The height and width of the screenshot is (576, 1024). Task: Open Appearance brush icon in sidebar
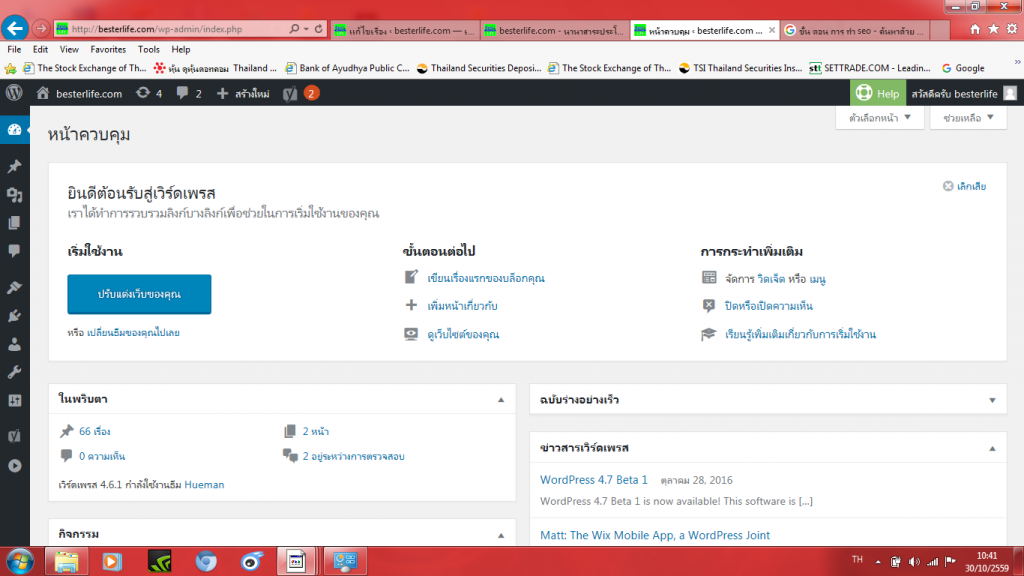coord(14,287)
